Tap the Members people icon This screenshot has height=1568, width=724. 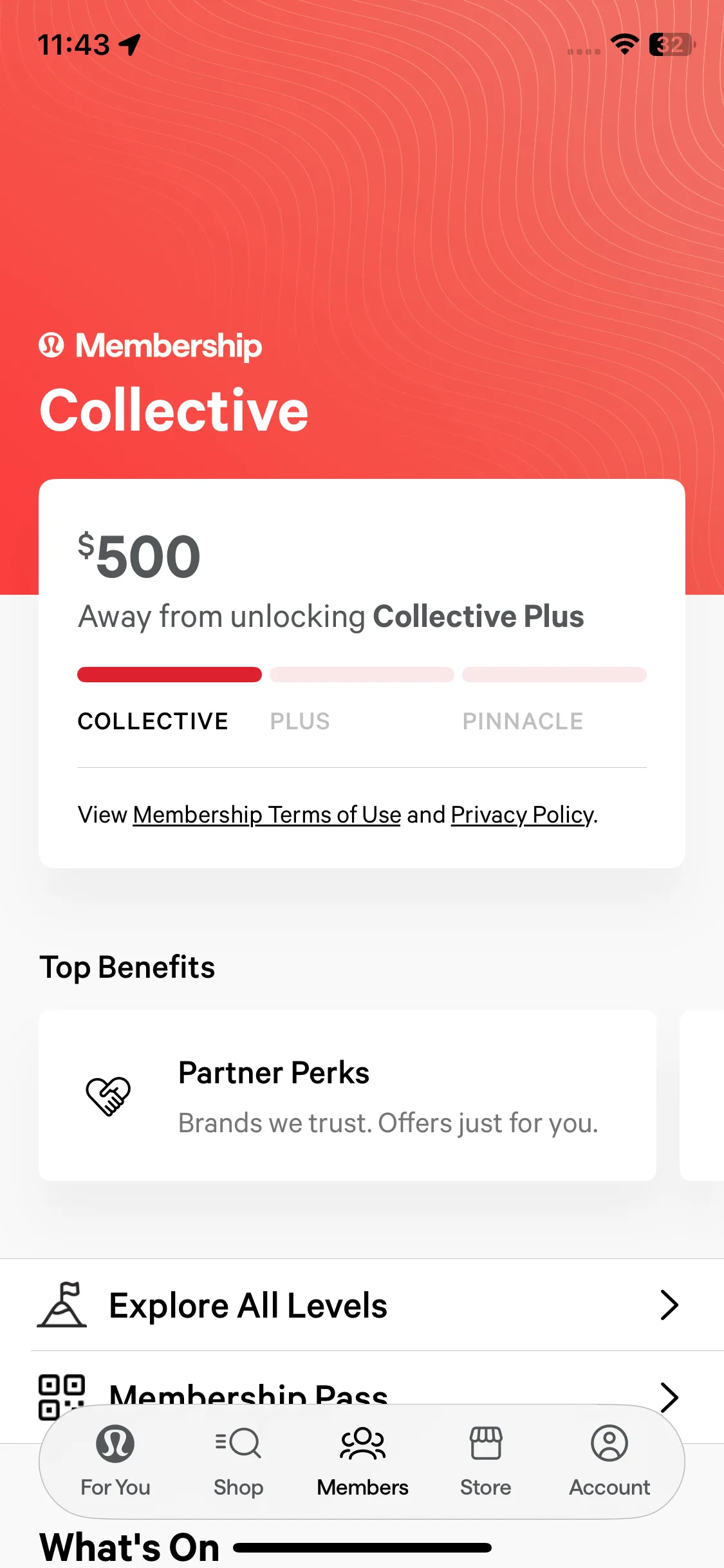(x=362, y=1443)
